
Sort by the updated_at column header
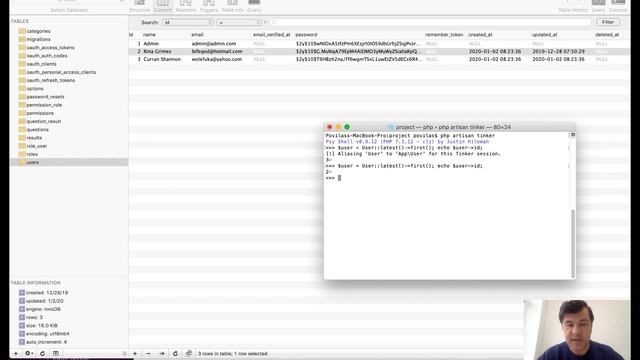544,35
